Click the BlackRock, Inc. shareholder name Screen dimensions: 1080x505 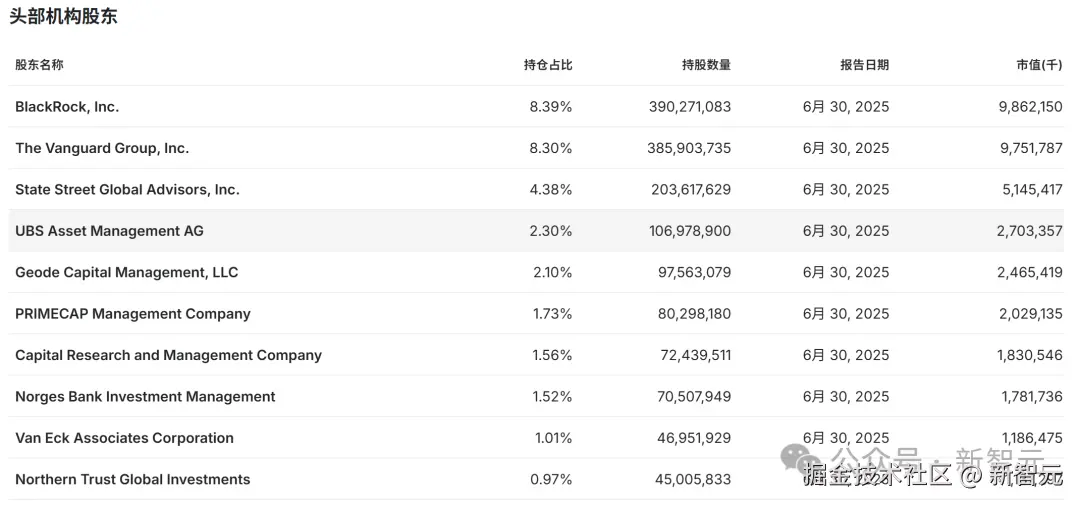(67, 107)
